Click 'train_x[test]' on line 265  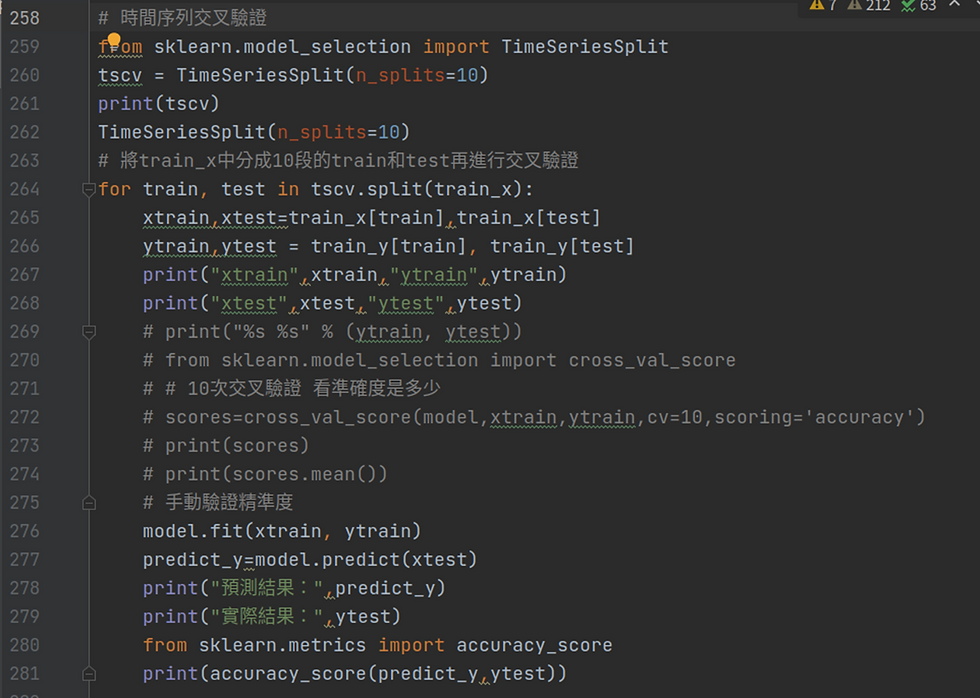529,217
